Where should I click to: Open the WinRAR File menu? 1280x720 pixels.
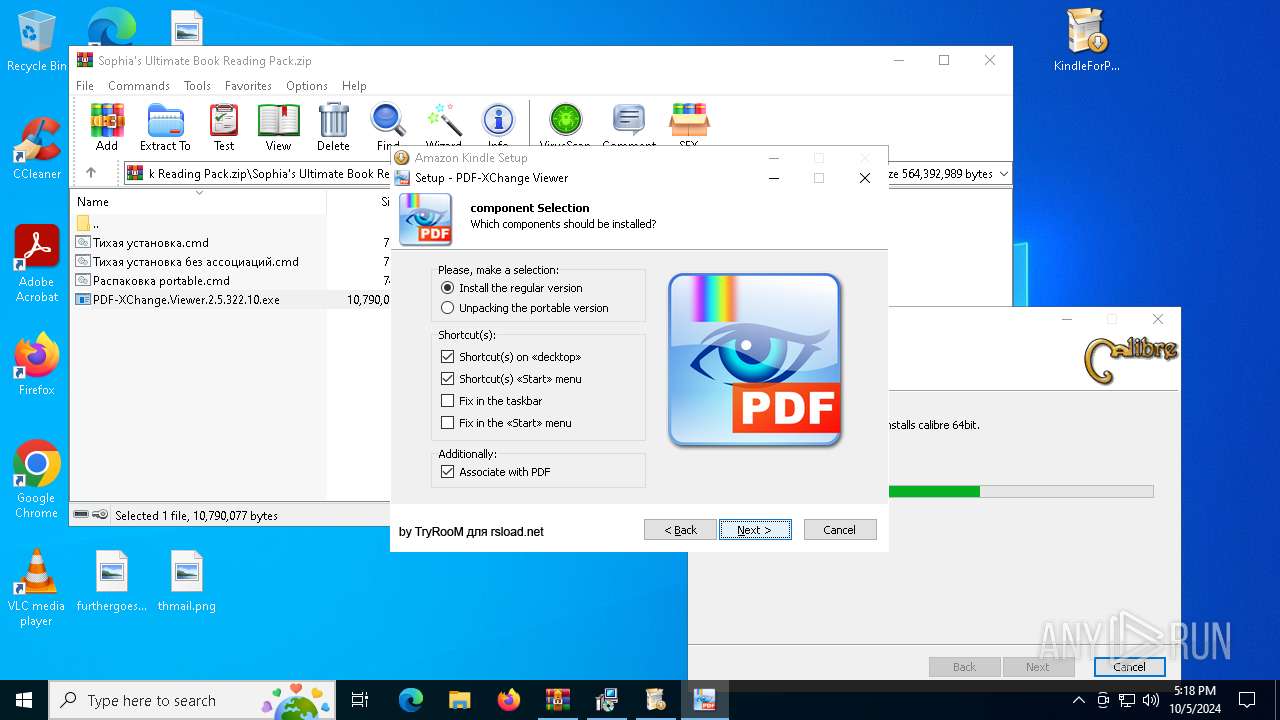pos(85,86)
